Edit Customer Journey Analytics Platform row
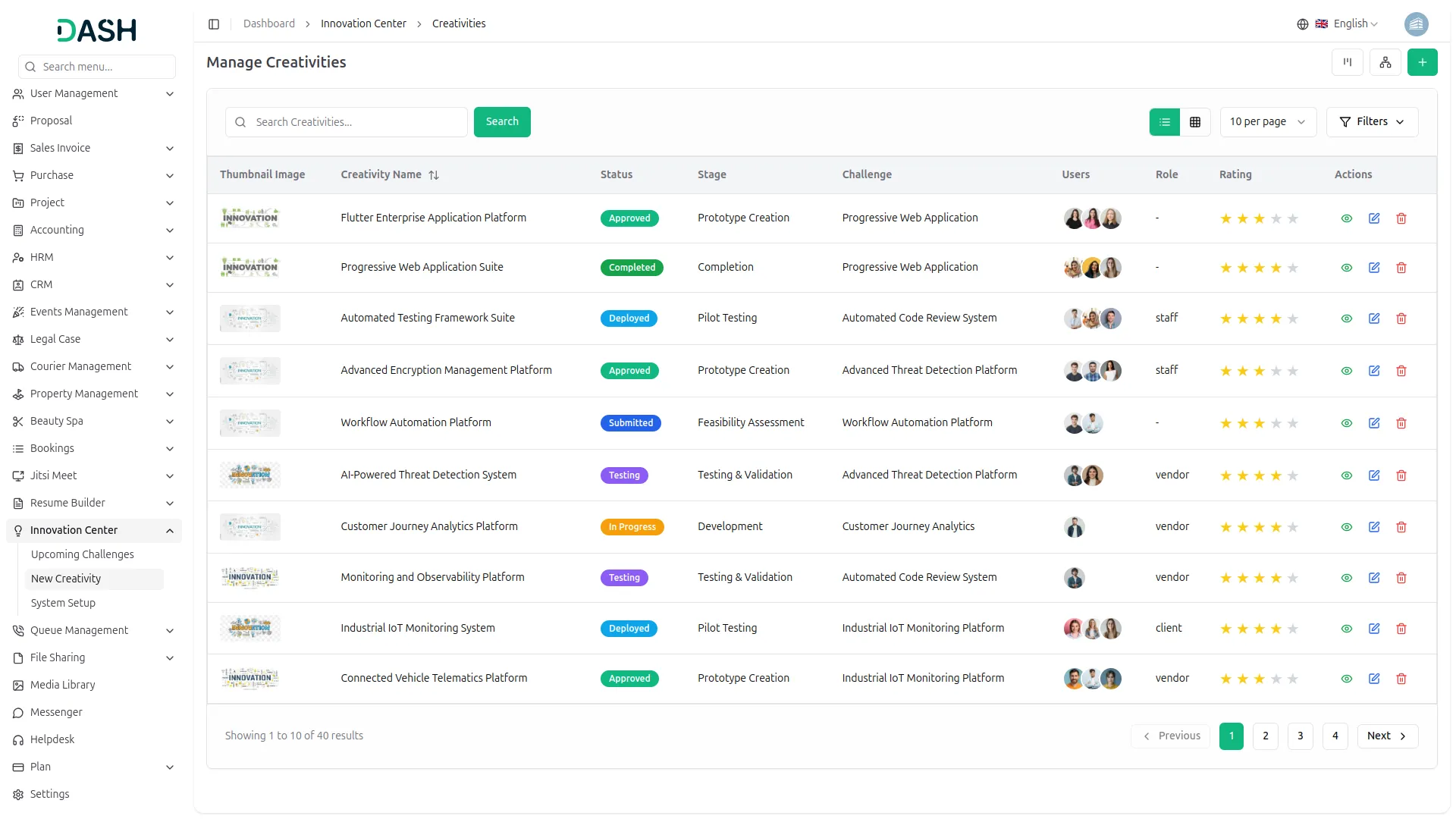The height and width of the screenshot is (819, 1456). coord(1374,527)
